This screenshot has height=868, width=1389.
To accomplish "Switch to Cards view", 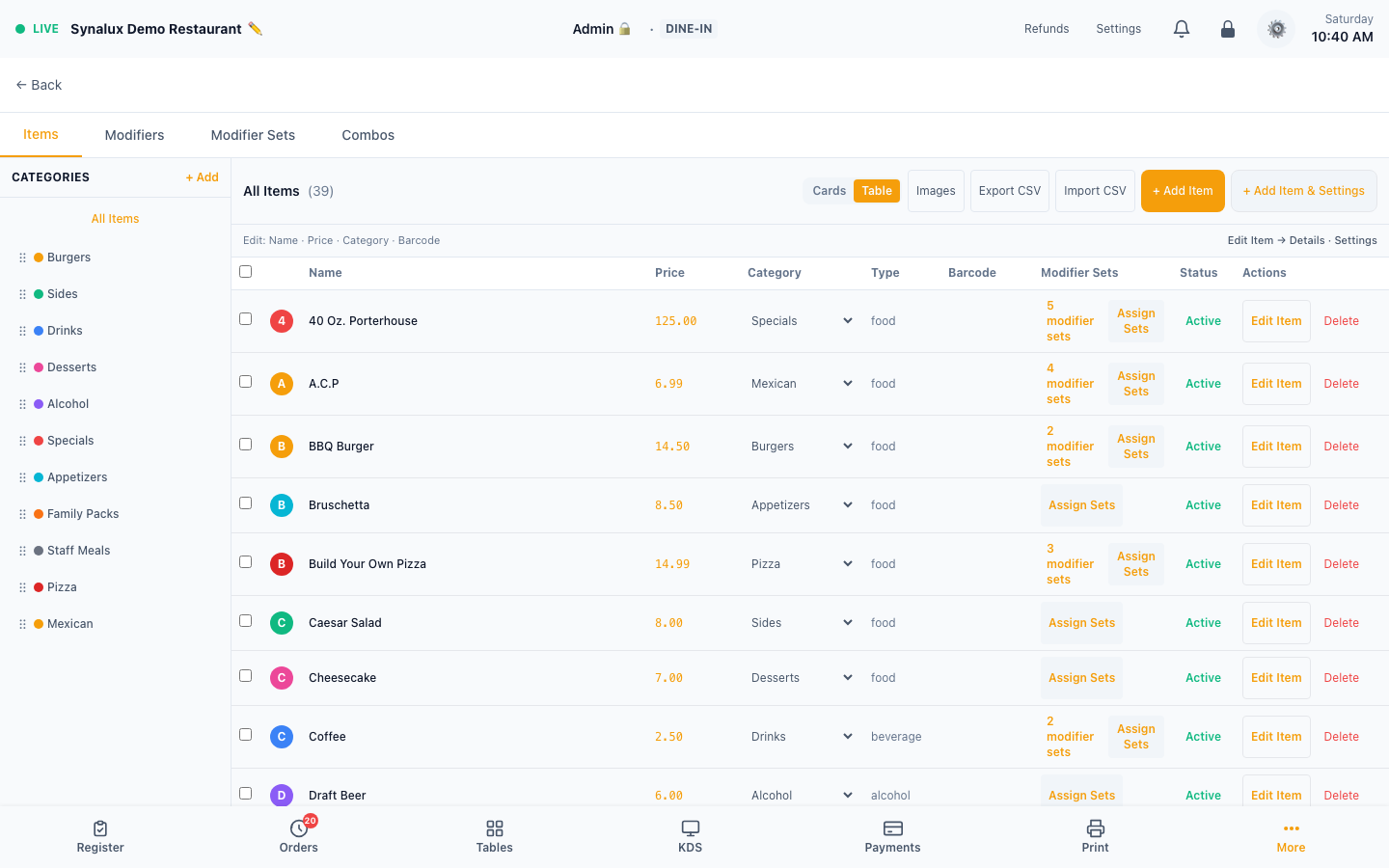I will (x=829, y=191).
